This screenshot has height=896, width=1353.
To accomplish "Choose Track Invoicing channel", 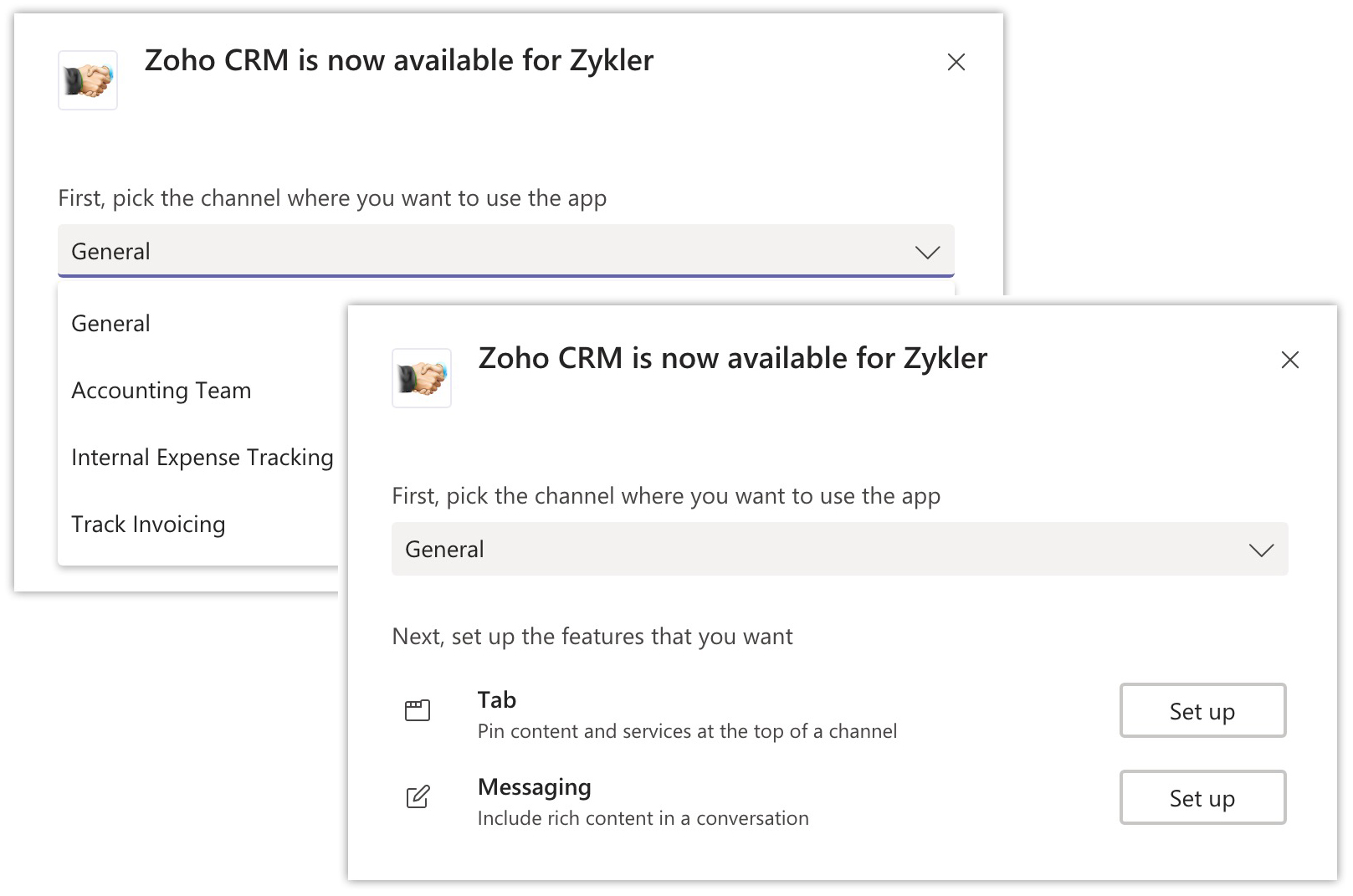I will tap(149, 525).
